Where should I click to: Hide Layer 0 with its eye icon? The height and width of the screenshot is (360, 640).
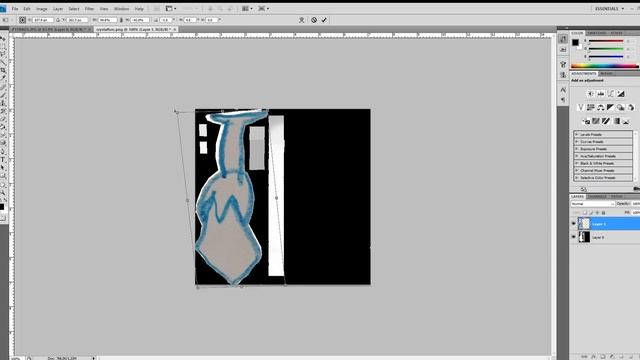[573, 237]
